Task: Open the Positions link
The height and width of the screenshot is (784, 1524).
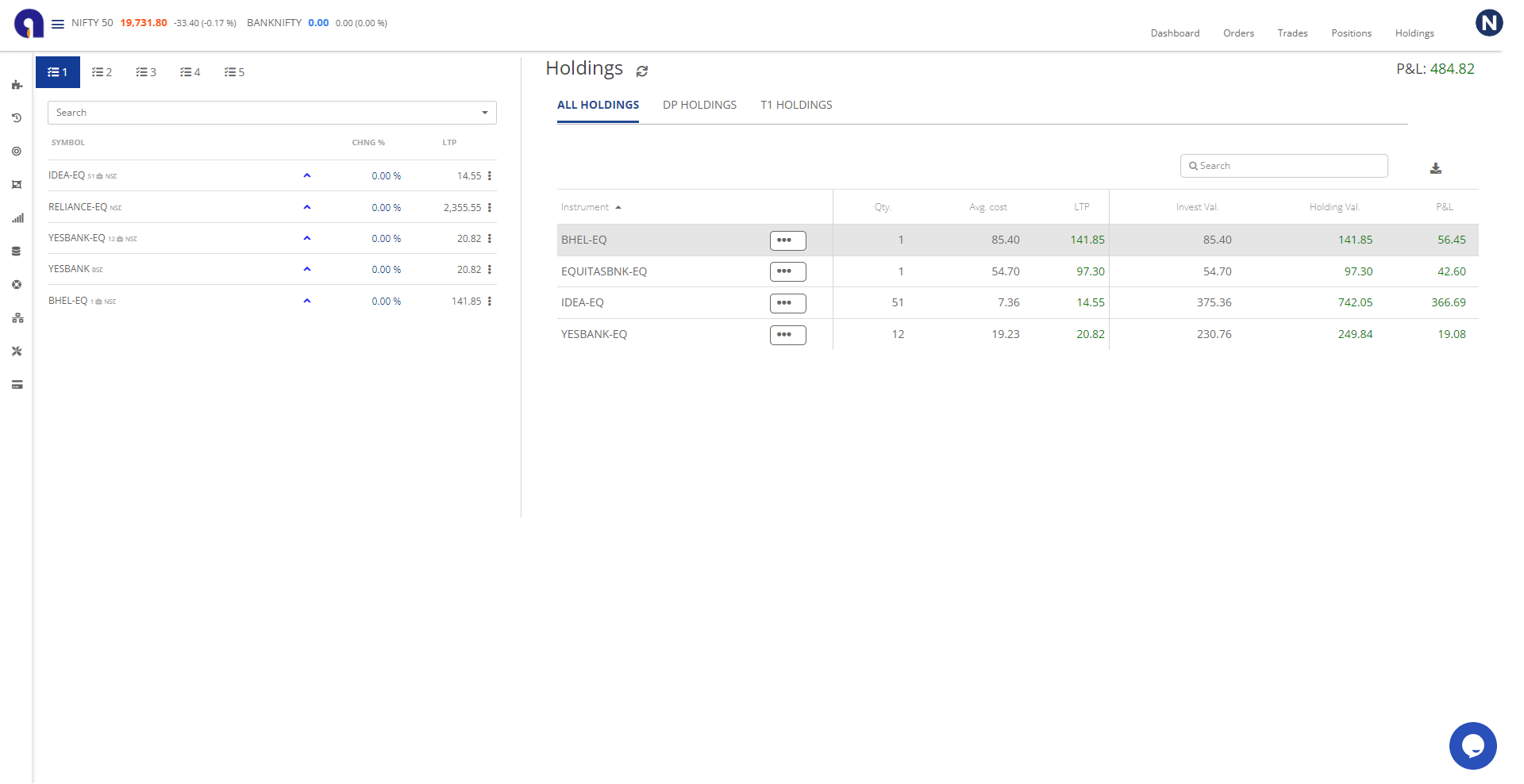Action: pos(1351,33)
